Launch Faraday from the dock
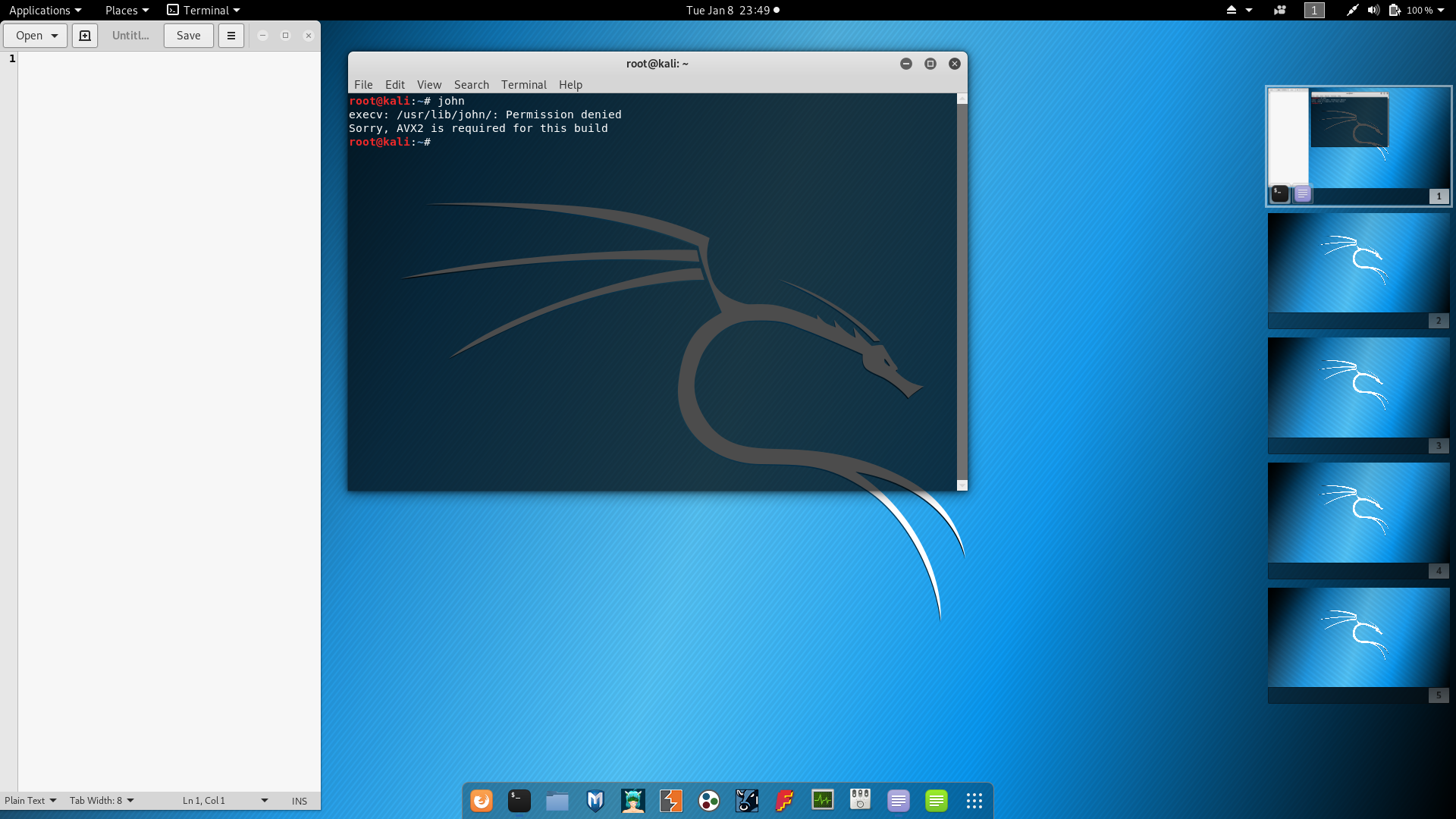The image size is (1456, 819). (785, 801)
